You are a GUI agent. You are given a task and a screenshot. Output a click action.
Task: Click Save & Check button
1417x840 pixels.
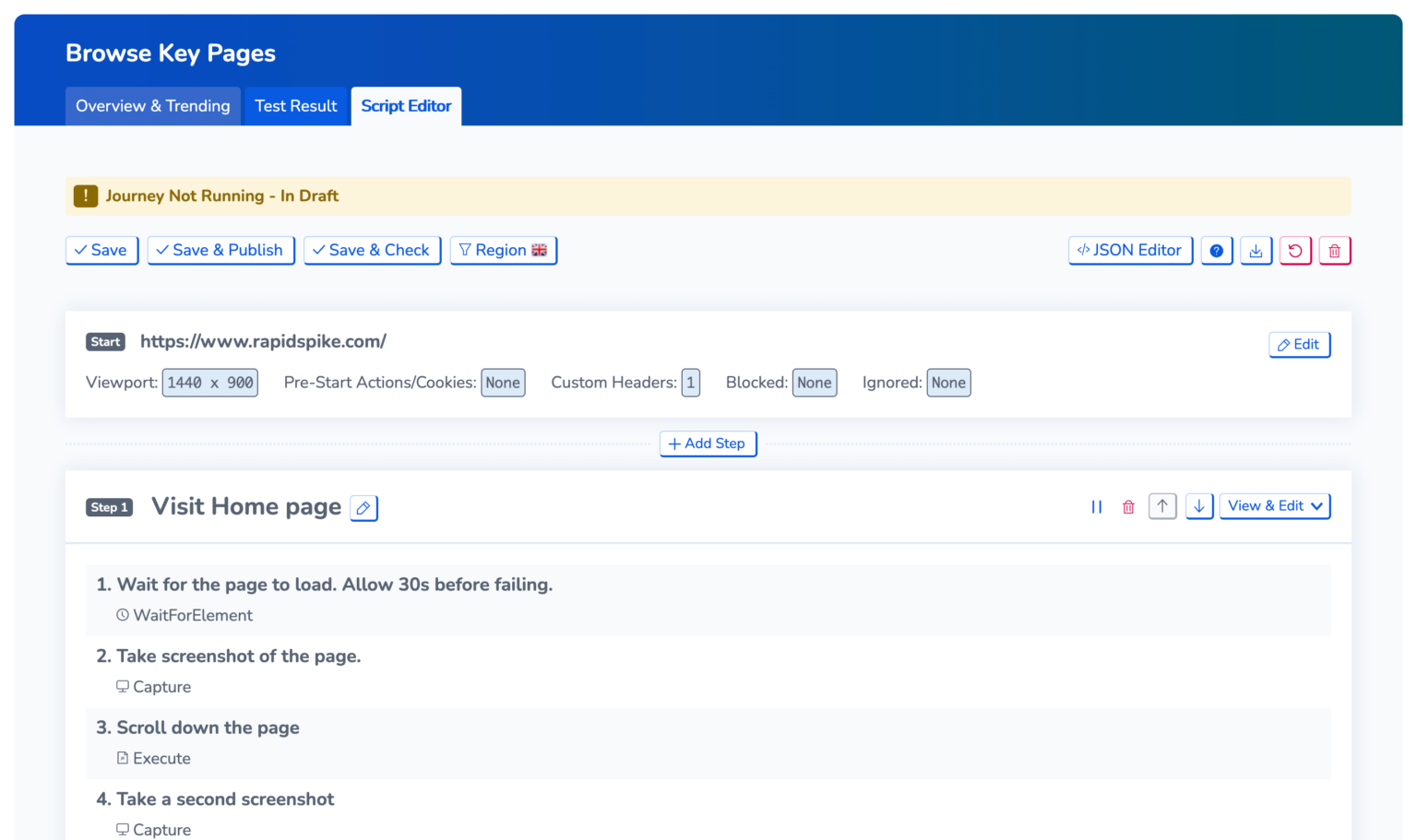(x=372, y=251)
